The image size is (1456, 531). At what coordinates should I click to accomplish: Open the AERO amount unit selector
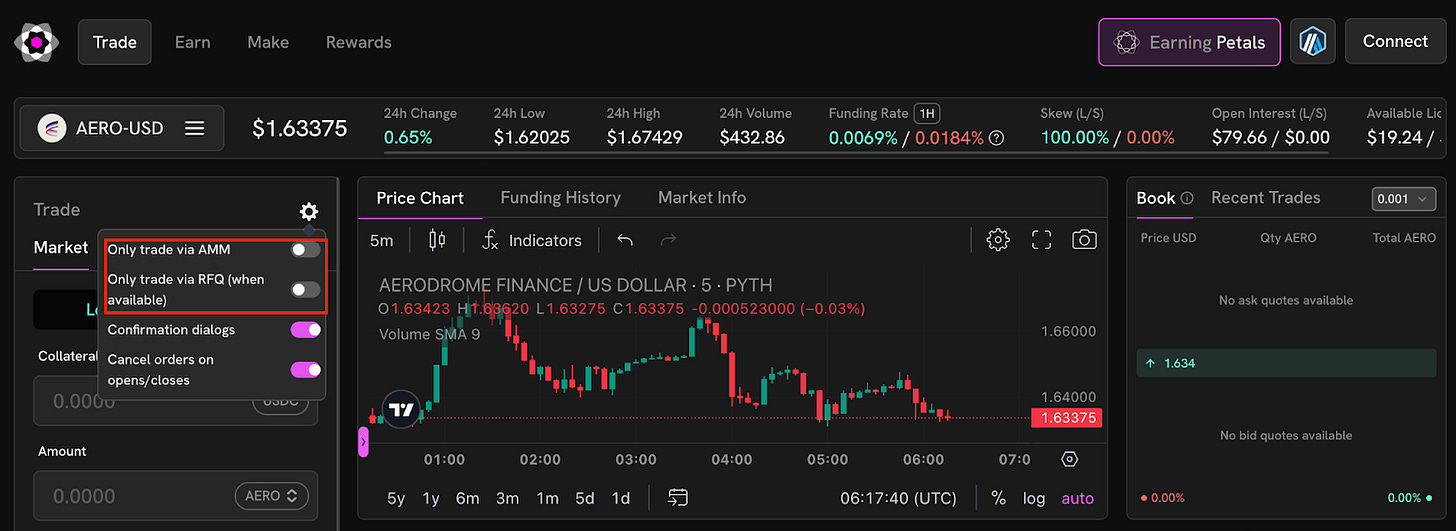pyautogui.click(x=271, y=495)
